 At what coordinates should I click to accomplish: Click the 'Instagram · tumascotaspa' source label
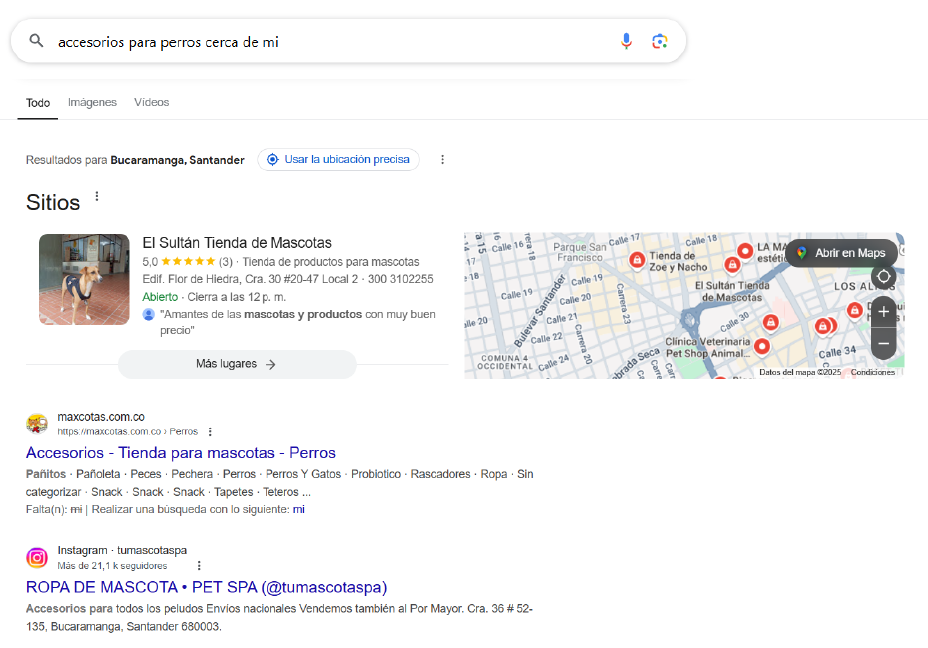pos(122,550)
